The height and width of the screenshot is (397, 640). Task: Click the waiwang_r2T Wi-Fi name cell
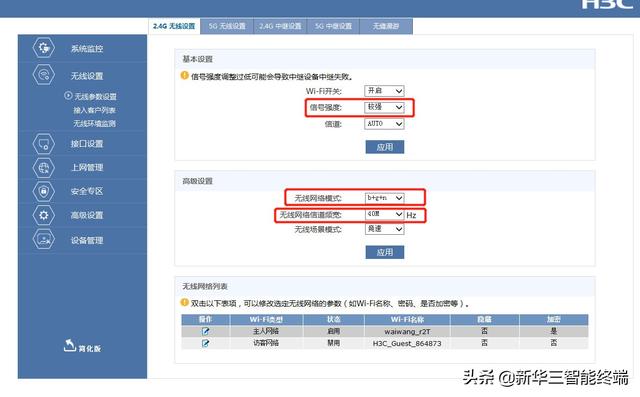tap(407, 331)
